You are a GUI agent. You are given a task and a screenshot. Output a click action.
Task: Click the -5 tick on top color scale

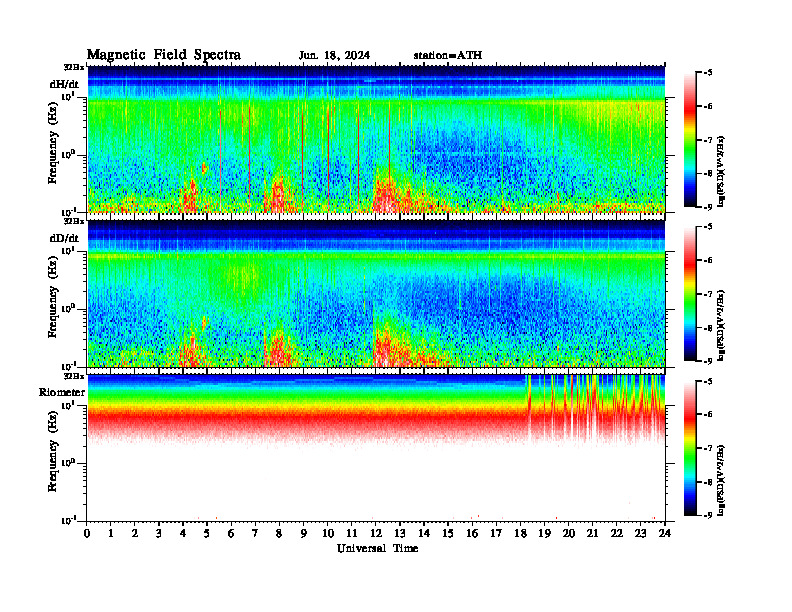(708, 73)
